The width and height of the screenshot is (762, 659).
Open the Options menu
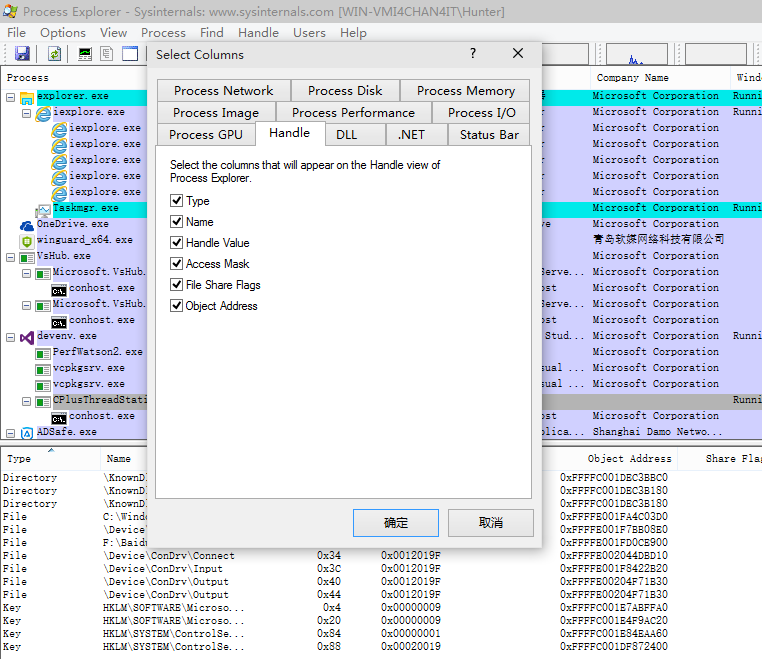click(x=63, y=33)
